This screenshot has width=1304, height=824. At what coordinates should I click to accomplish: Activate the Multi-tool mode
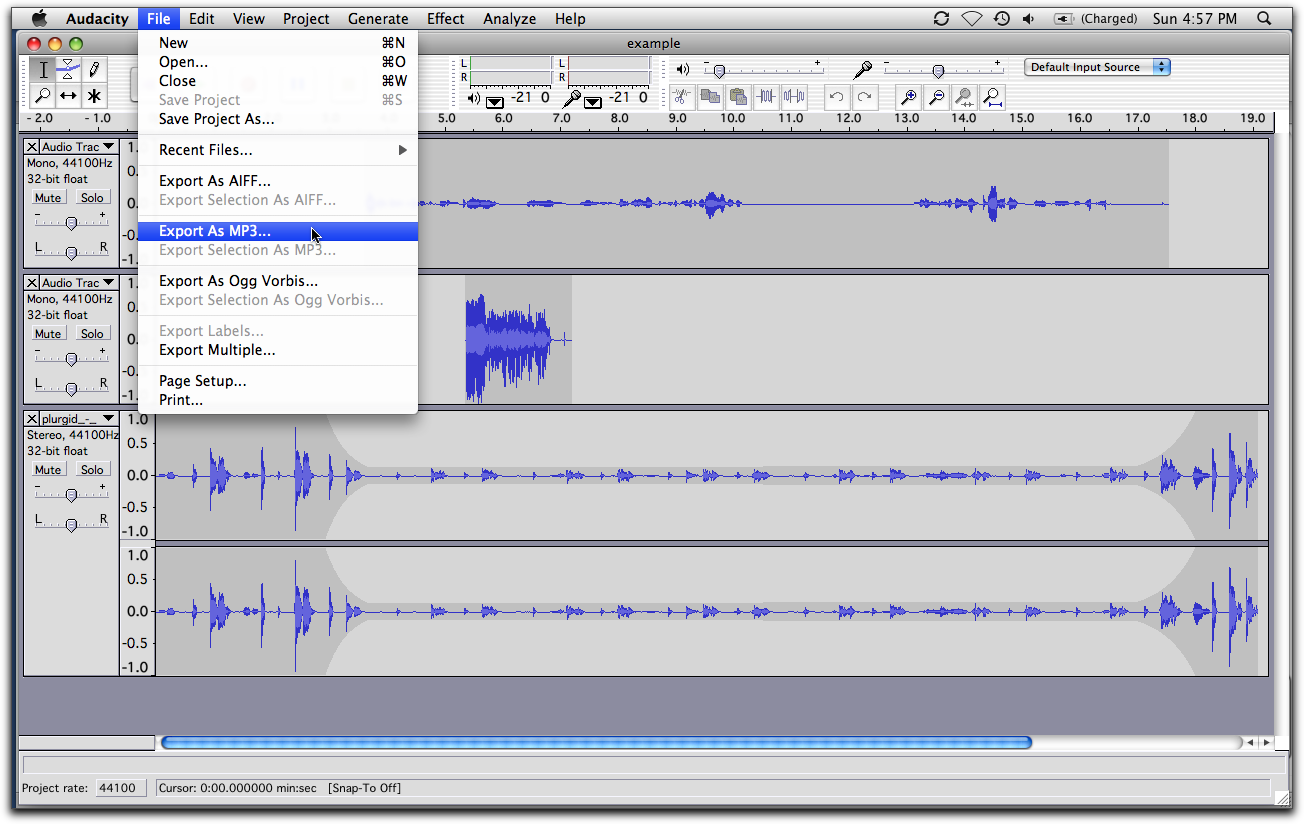click(94, 96)
